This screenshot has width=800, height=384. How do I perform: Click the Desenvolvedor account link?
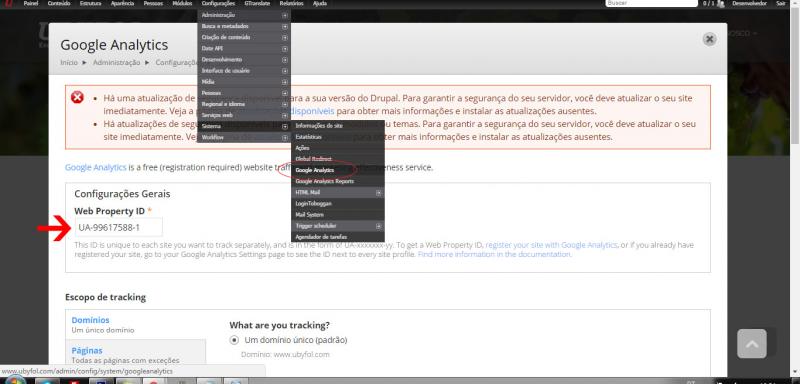[x=749, y=4]
